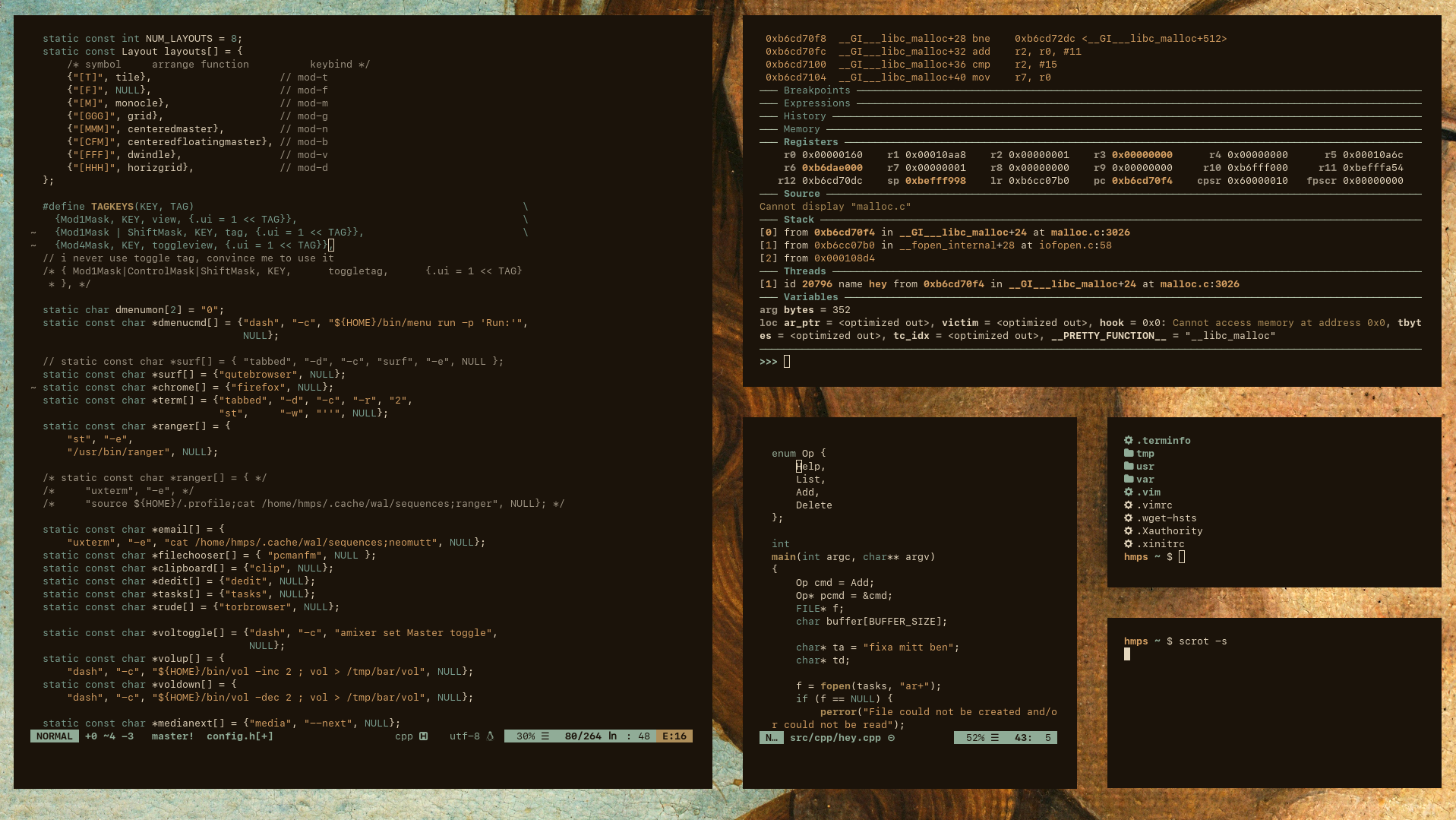This screenshot has height=820, width=1456.
Task: Click the 'perror' call in hey.cpp
Action: pyautogui.click(x=838, y=711)
